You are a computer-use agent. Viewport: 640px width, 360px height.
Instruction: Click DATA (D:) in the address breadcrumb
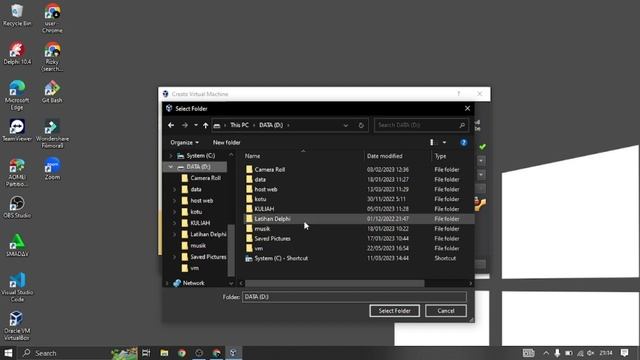pos(271,125)
